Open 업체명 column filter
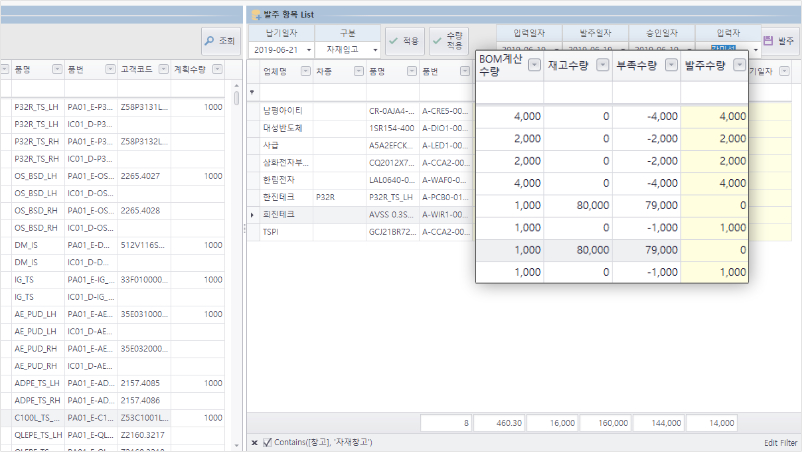The height and width of the screenshot is (452, 802). click(306, 71)
